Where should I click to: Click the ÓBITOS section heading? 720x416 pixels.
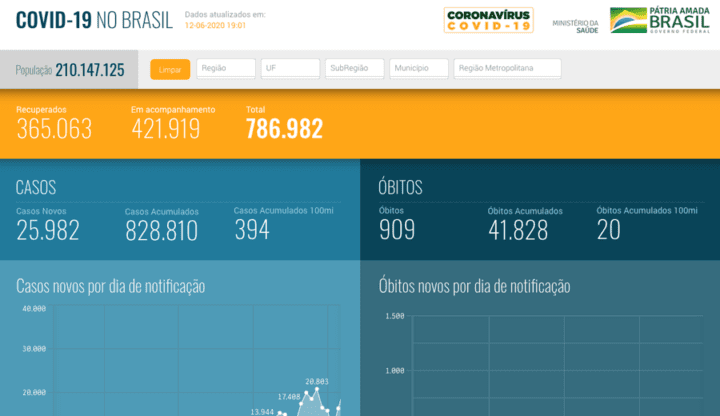point(400,187)
